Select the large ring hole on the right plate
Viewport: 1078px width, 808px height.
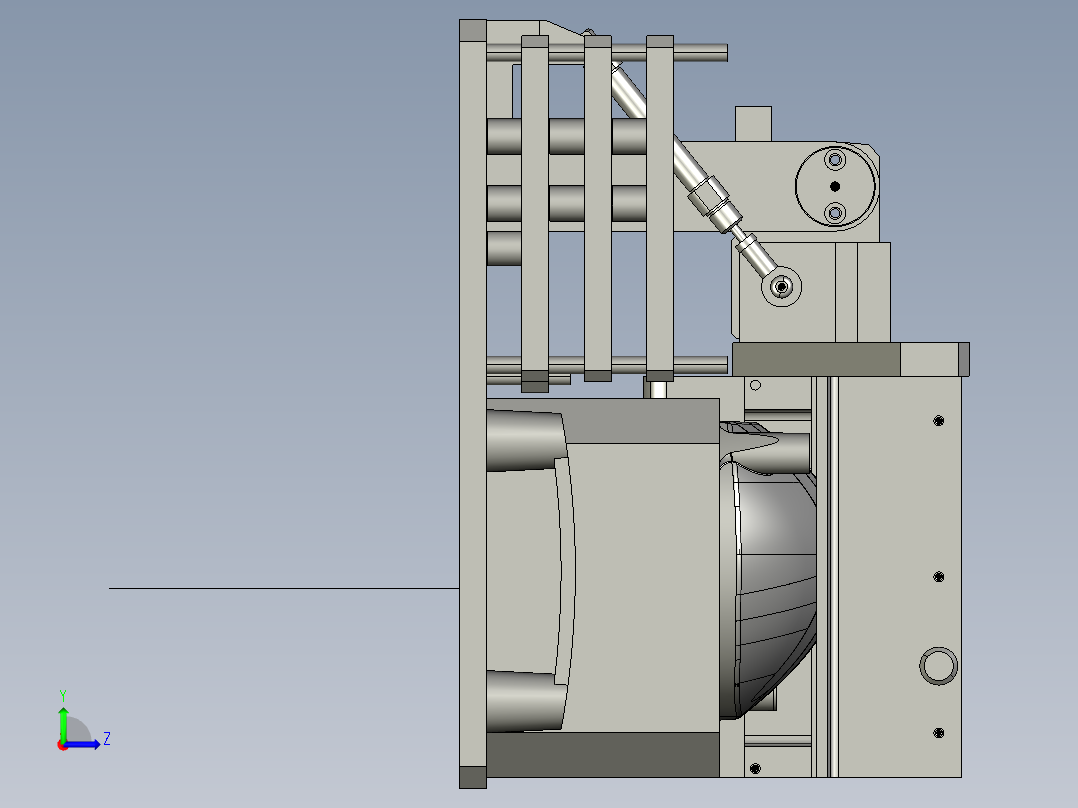[x=938, y=666]
